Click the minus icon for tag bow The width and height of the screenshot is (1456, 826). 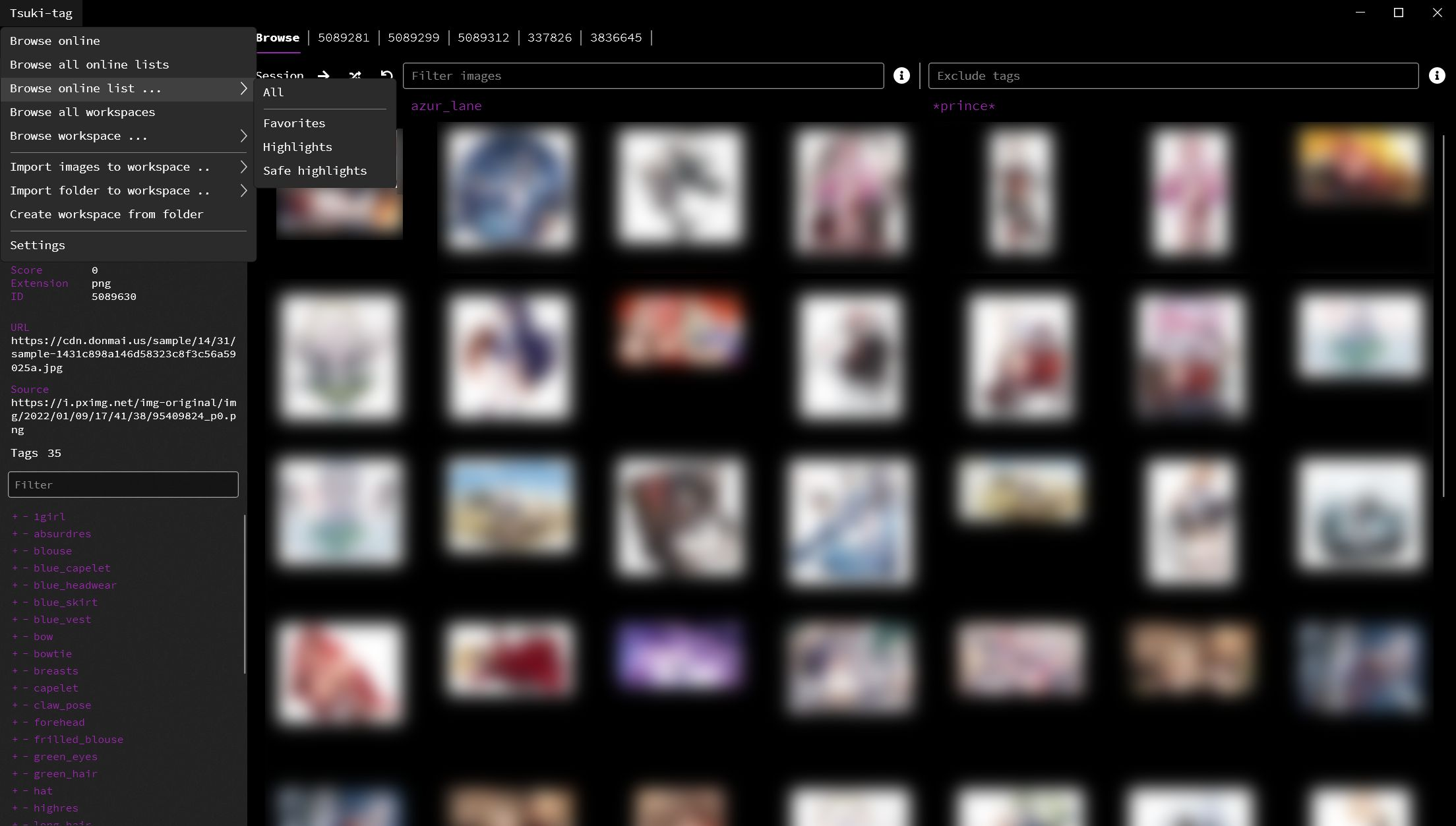(26, 637)
